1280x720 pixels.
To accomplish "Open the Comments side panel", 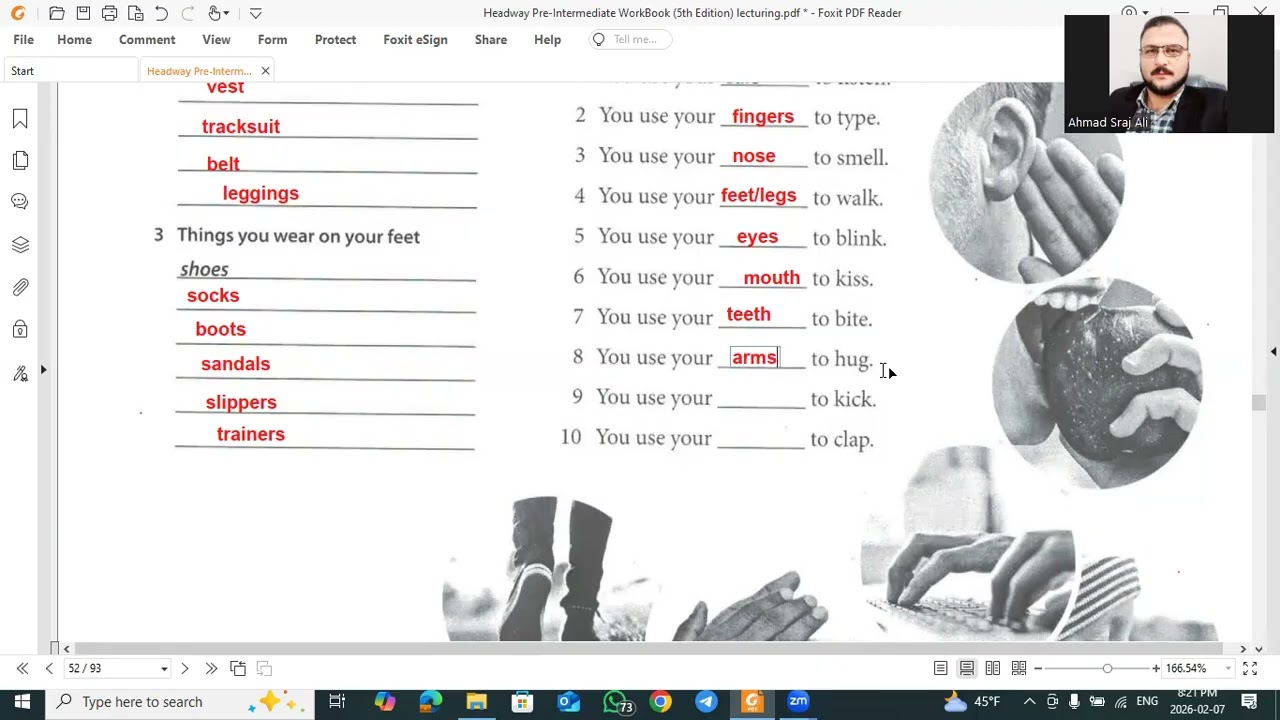I will 20,202.
